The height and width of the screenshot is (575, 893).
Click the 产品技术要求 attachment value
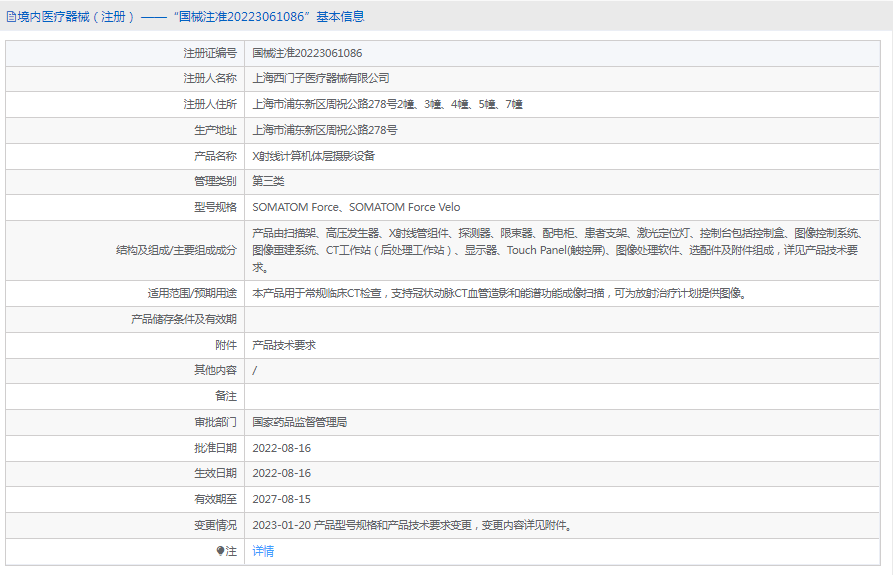pos(284,345)
